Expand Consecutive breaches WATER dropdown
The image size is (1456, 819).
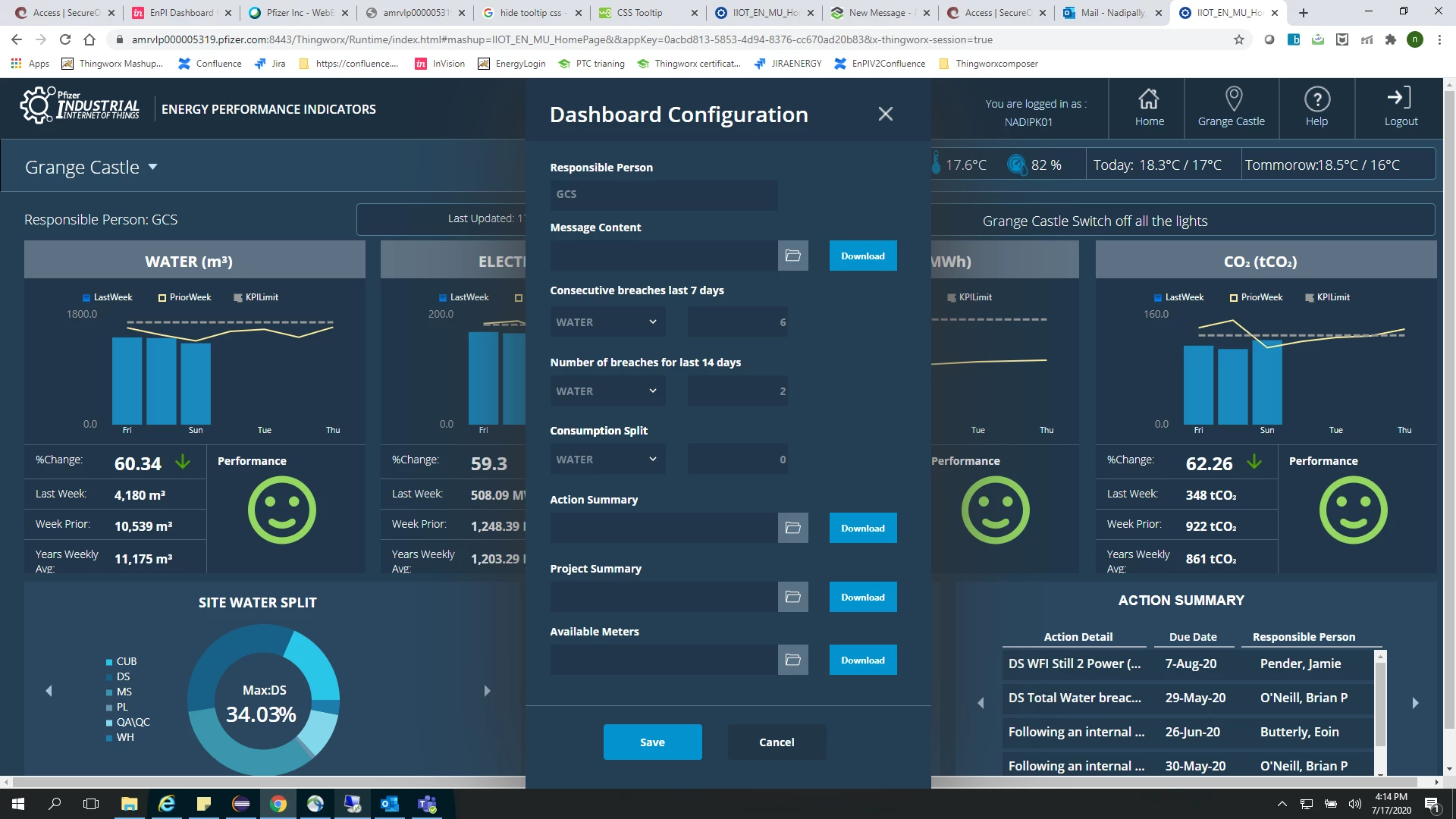(x=607, y=322)
